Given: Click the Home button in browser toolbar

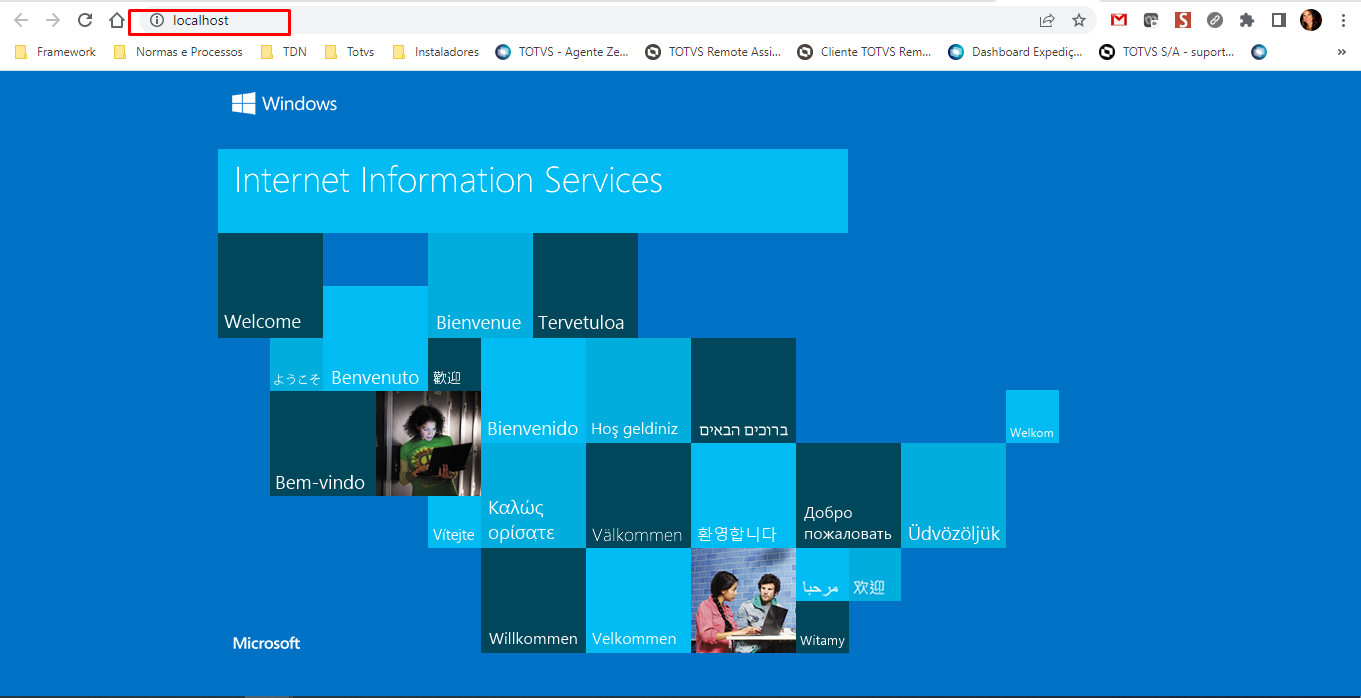Looking at the screenshot, I should click(117, 20).
